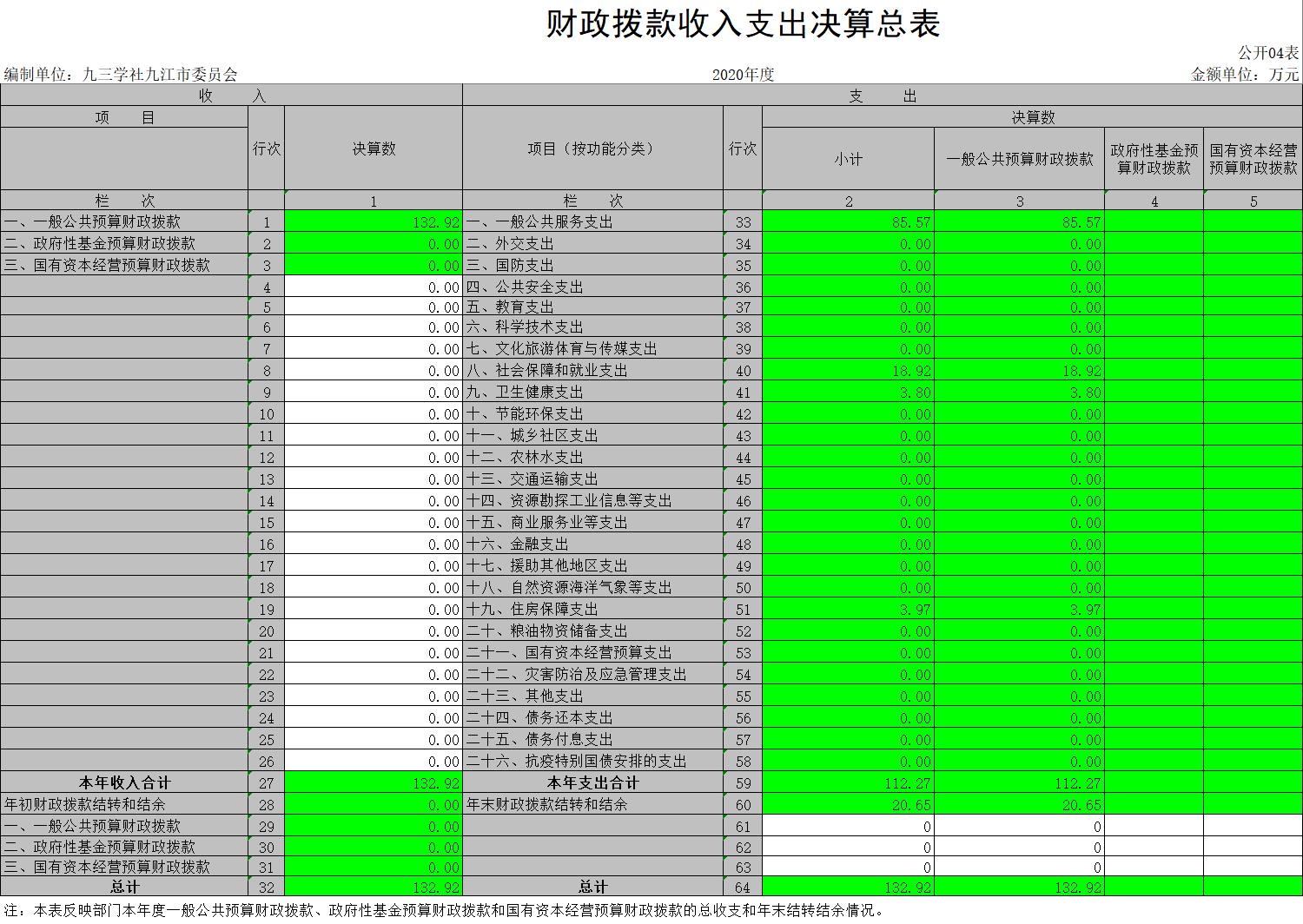1303x924 pixels.
Task: Click the 项目(按功能分类) header cell
Action: click(x=591, y=148)
